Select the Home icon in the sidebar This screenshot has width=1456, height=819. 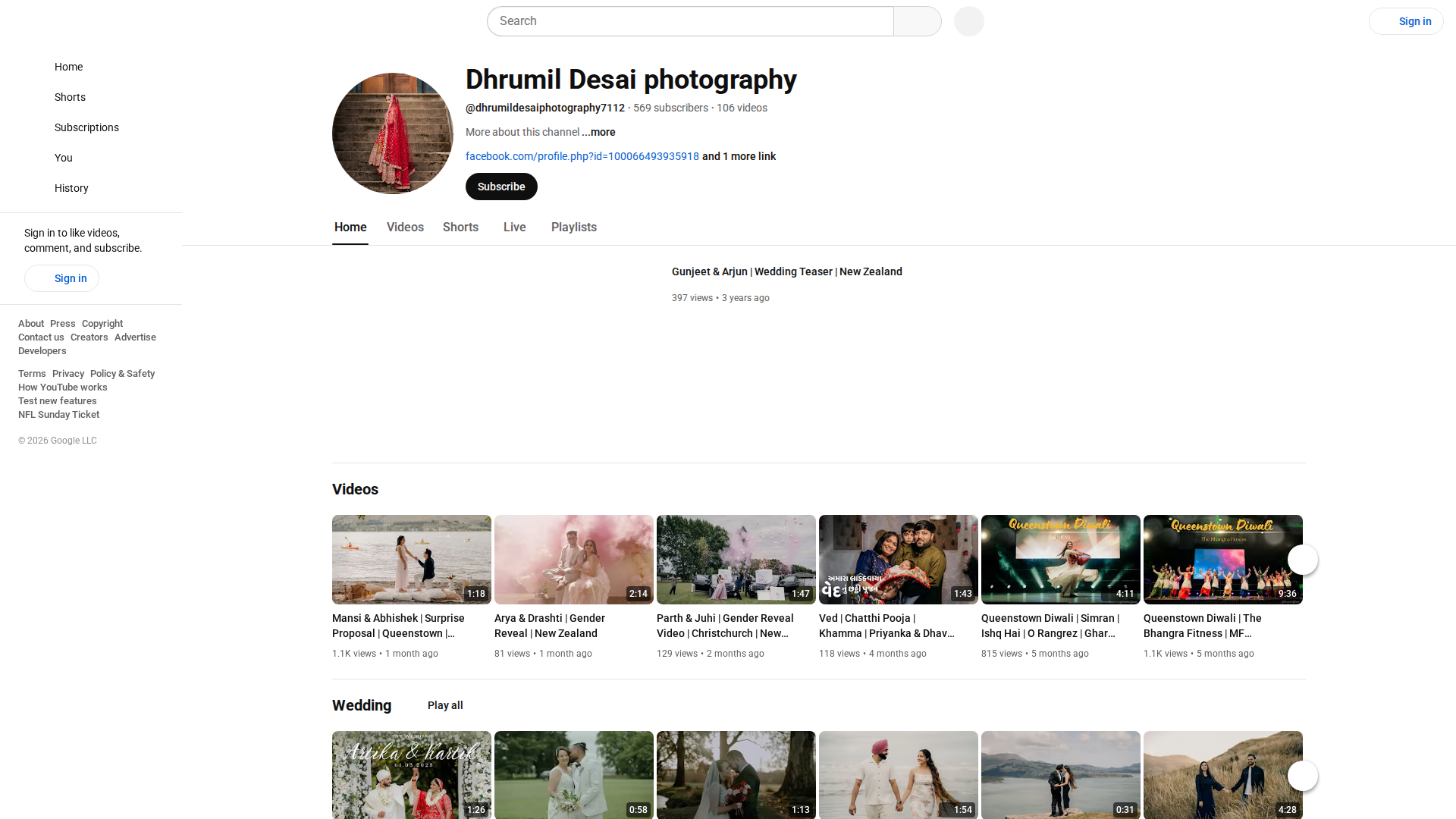click(33, 67)
